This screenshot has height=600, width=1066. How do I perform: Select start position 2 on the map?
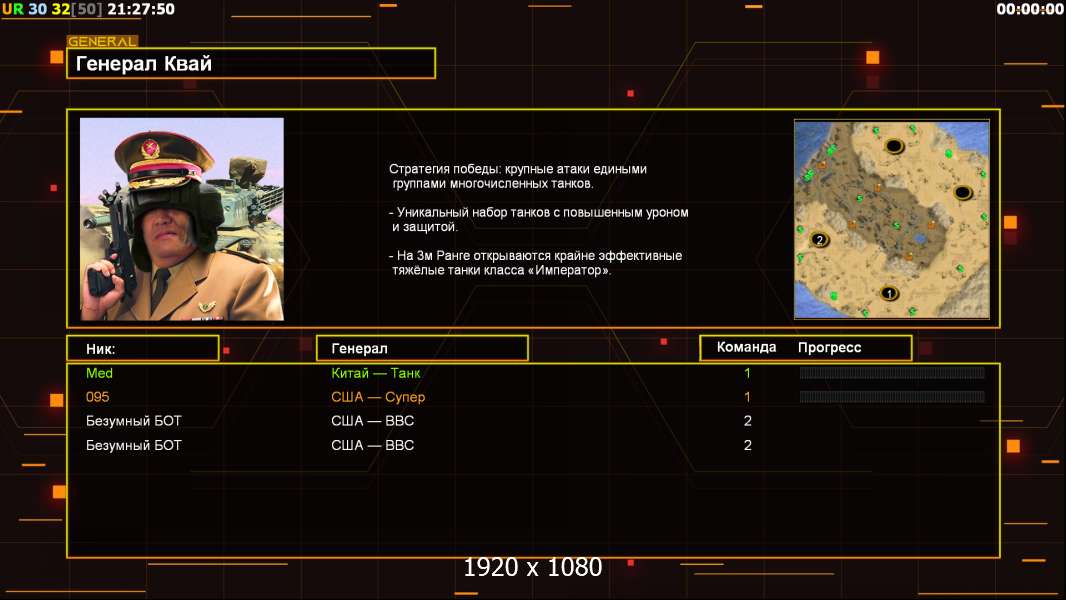tap(819, 239)
